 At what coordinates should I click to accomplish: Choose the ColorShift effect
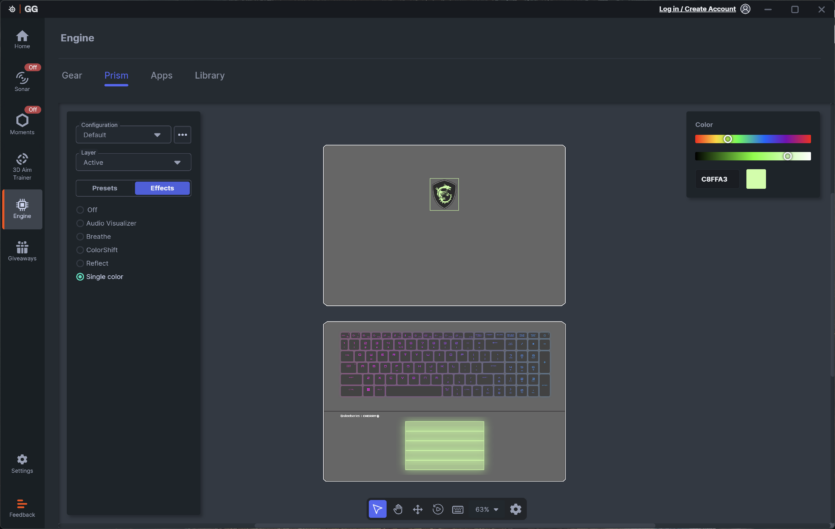(x=80, y=250)
